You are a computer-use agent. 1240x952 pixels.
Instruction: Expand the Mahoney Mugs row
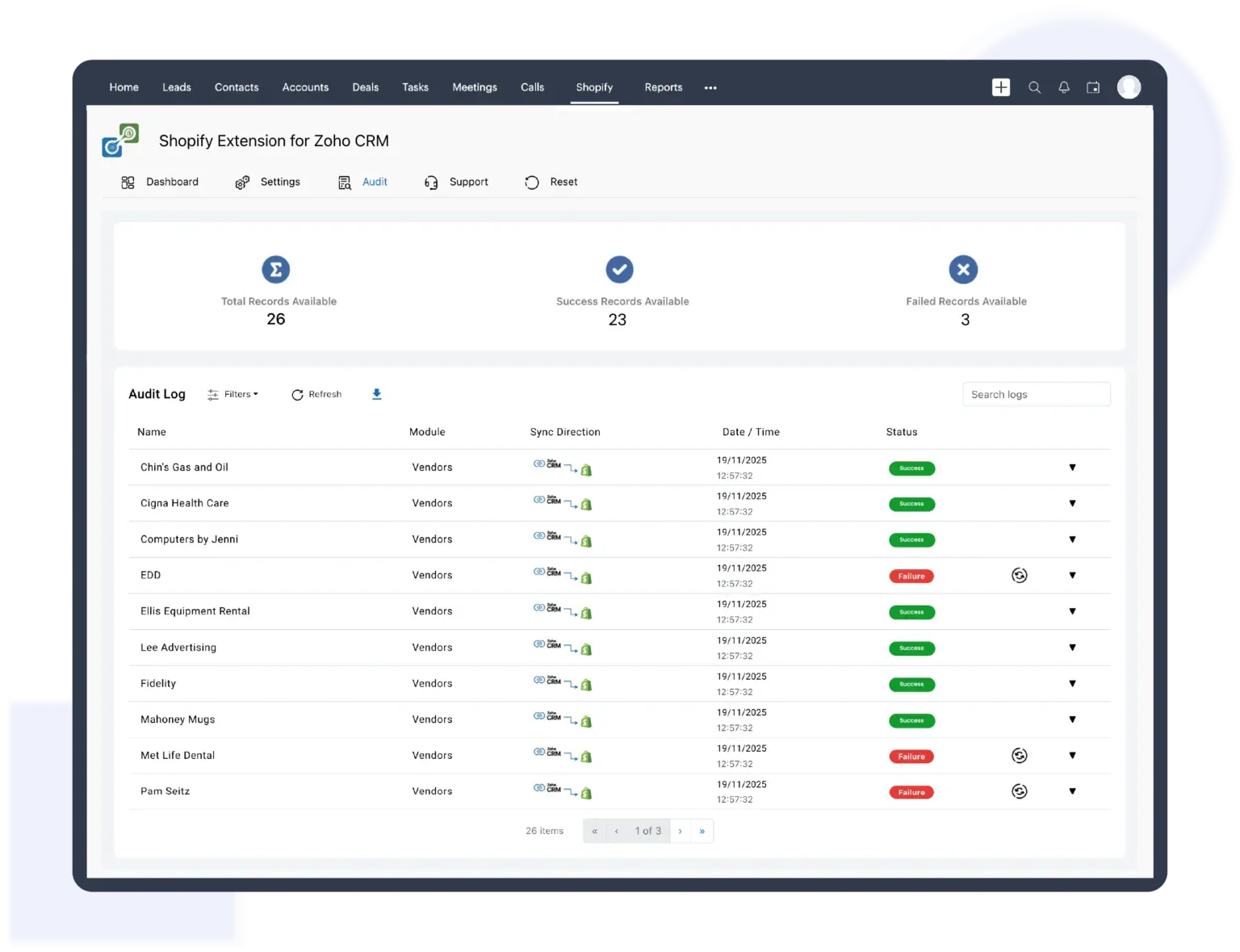[x=1072, y=719]
